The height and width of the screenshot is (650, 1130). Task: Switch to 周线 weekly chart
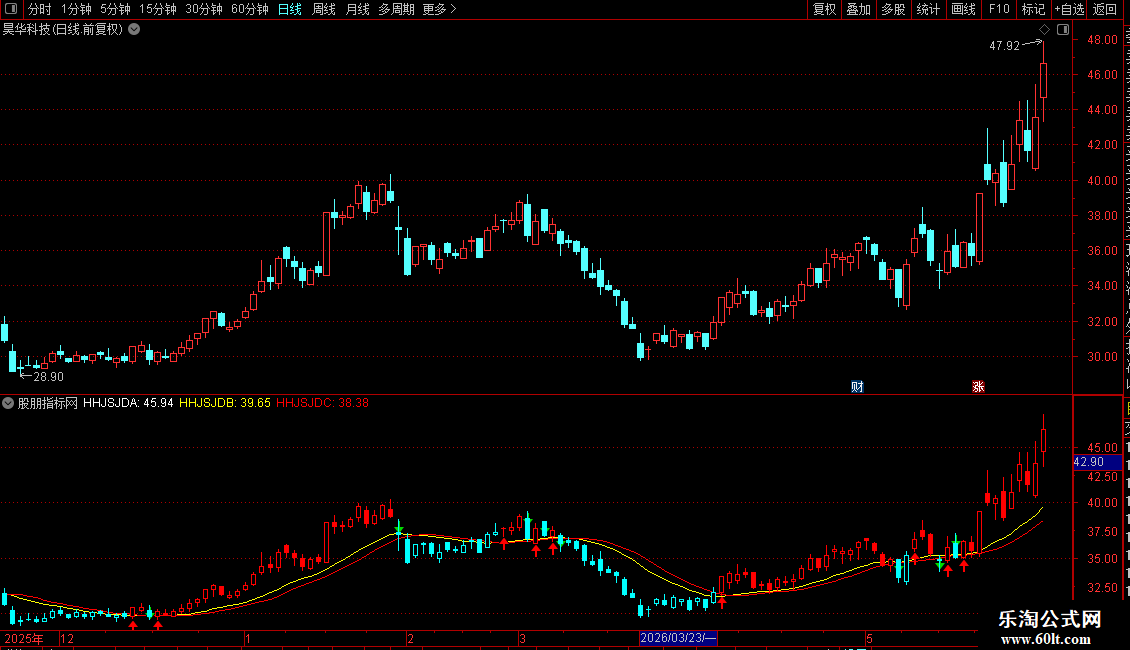324,9
